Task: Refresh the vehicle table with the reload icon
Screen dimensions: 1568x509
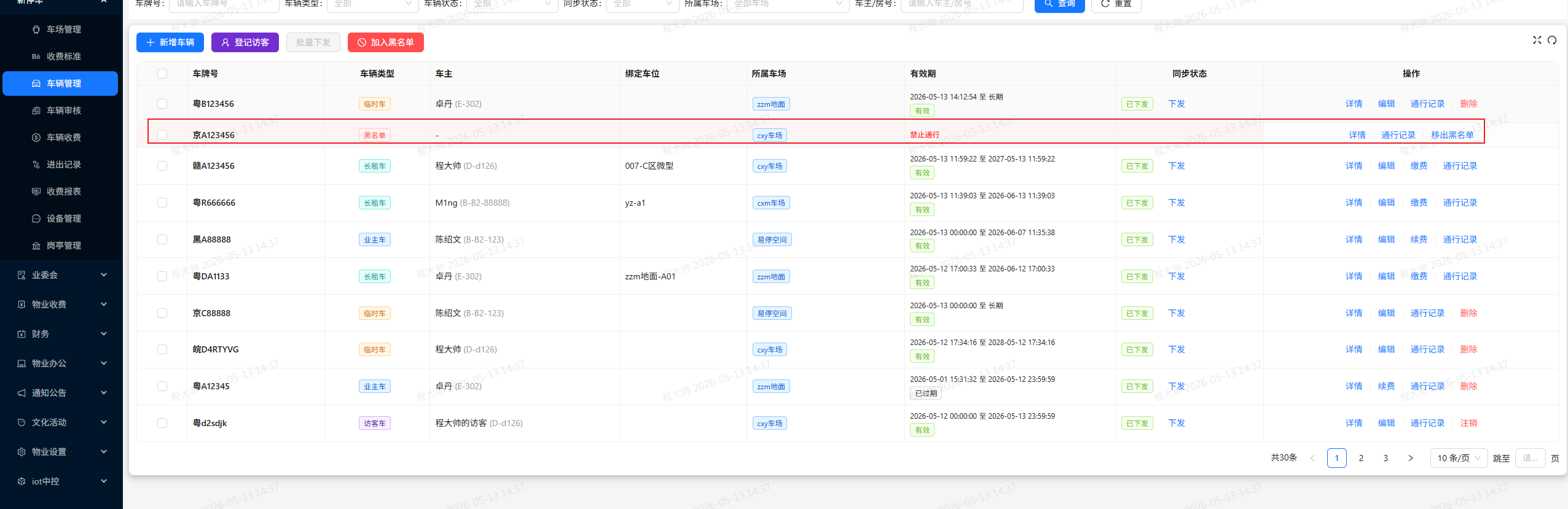Action: 1552,40
